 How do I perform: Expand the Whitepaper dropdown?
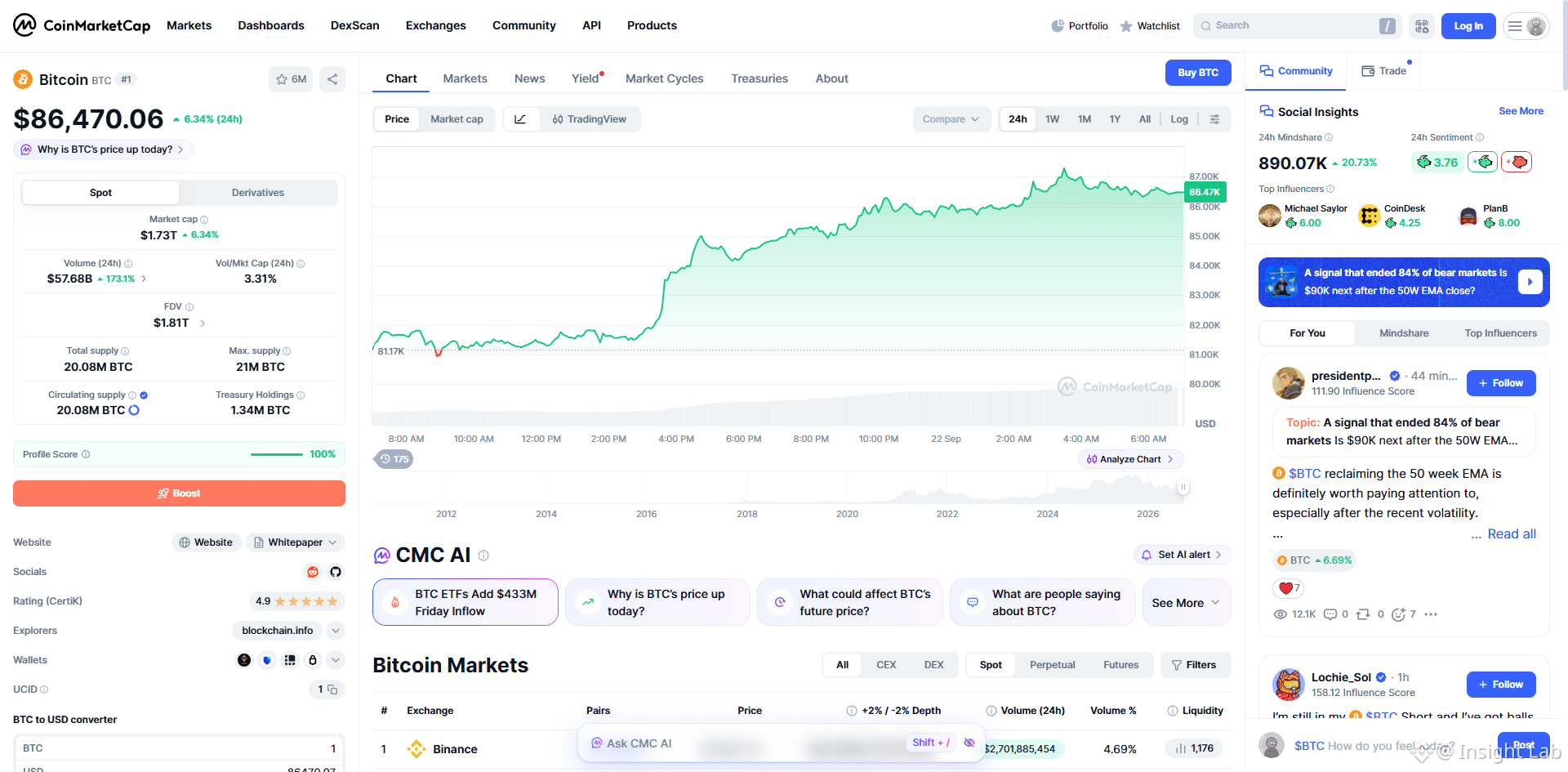(296, 542)
